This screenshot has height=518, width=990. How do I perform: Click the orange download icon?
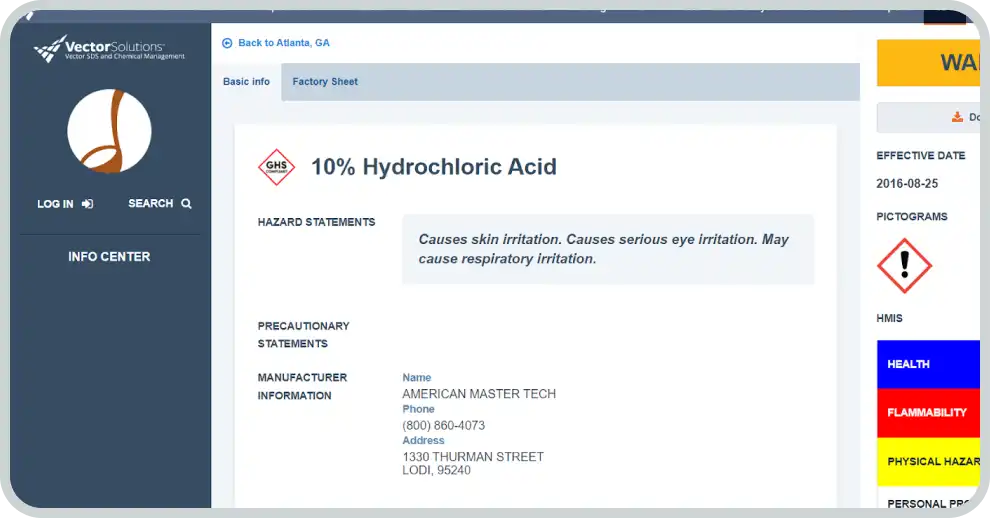(x=957, y=117)
